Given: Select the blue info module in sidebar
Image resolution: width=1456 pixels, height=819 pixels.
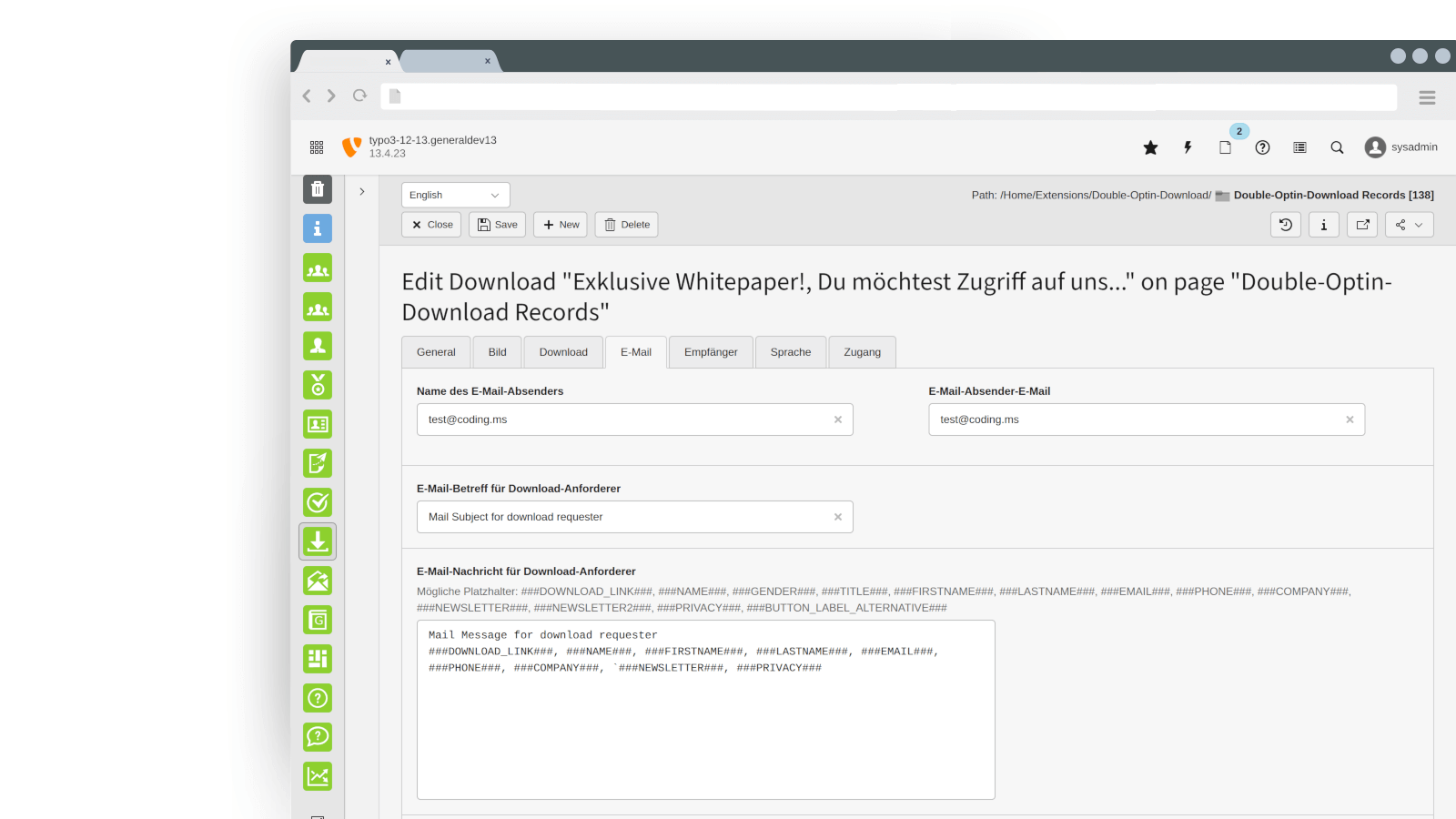Looking at the screenshot, I should (318, 228).
